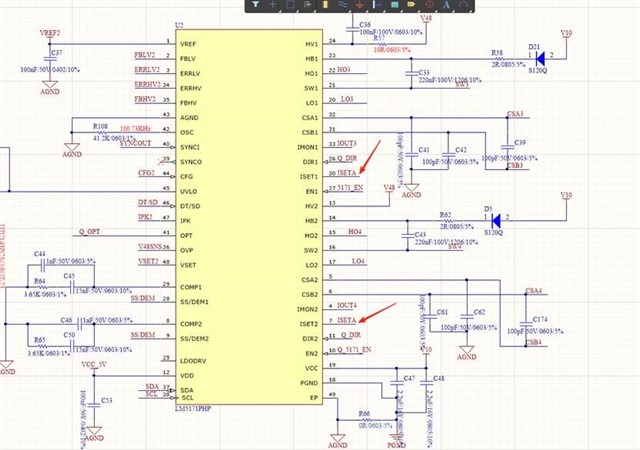This screenshot has height=450, width=640.
Task: Select the LM5171PHP part name text
Action: [x=193, y=408]
